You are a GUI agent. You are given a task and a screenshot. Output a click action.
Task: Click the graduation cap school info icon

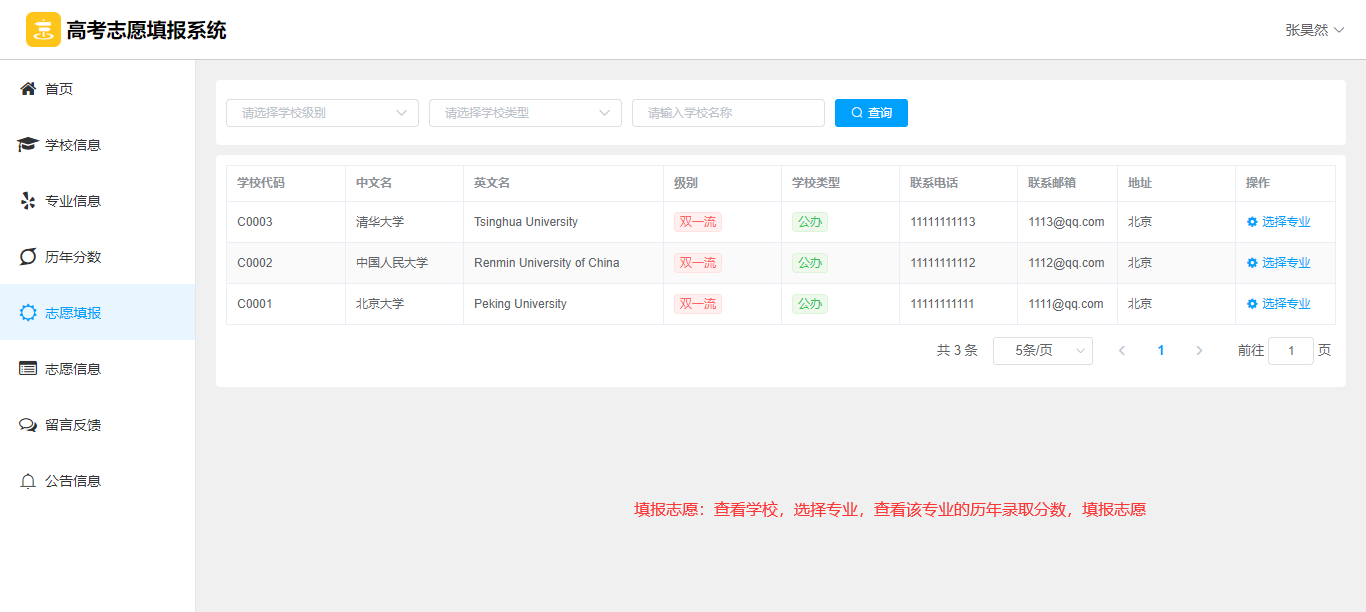tap(28, 145)
